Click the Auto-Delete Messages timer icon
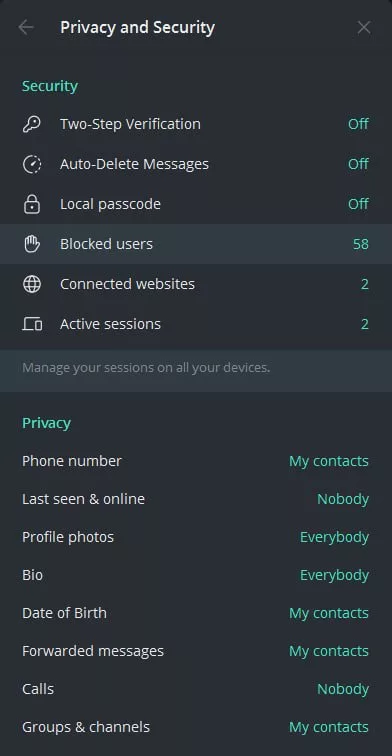This screenshot has height=756, width=392. 32,164
